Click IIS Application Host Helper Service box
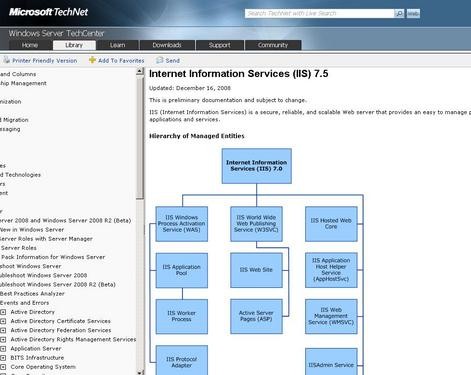 (331, 270)
